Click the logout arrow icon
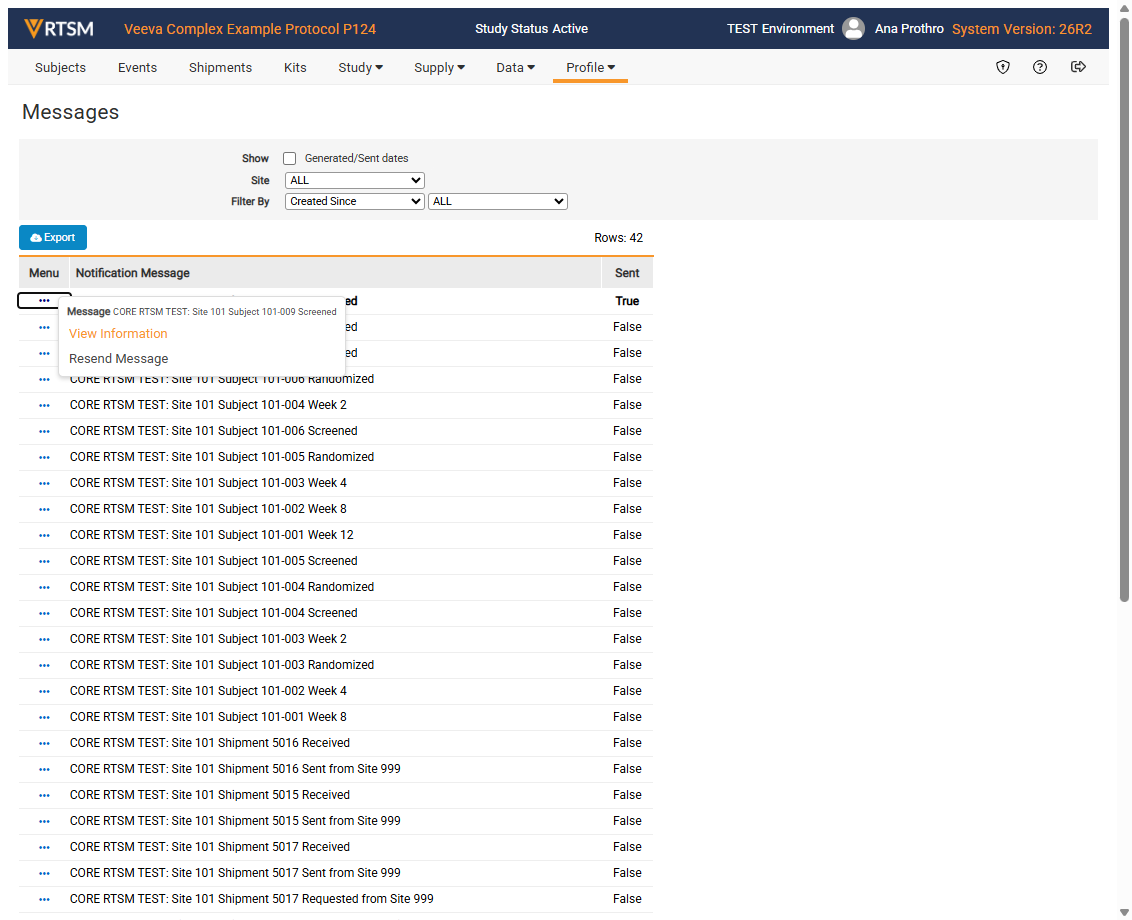This screenshot has height=920, width=1132. point(1078,67)
